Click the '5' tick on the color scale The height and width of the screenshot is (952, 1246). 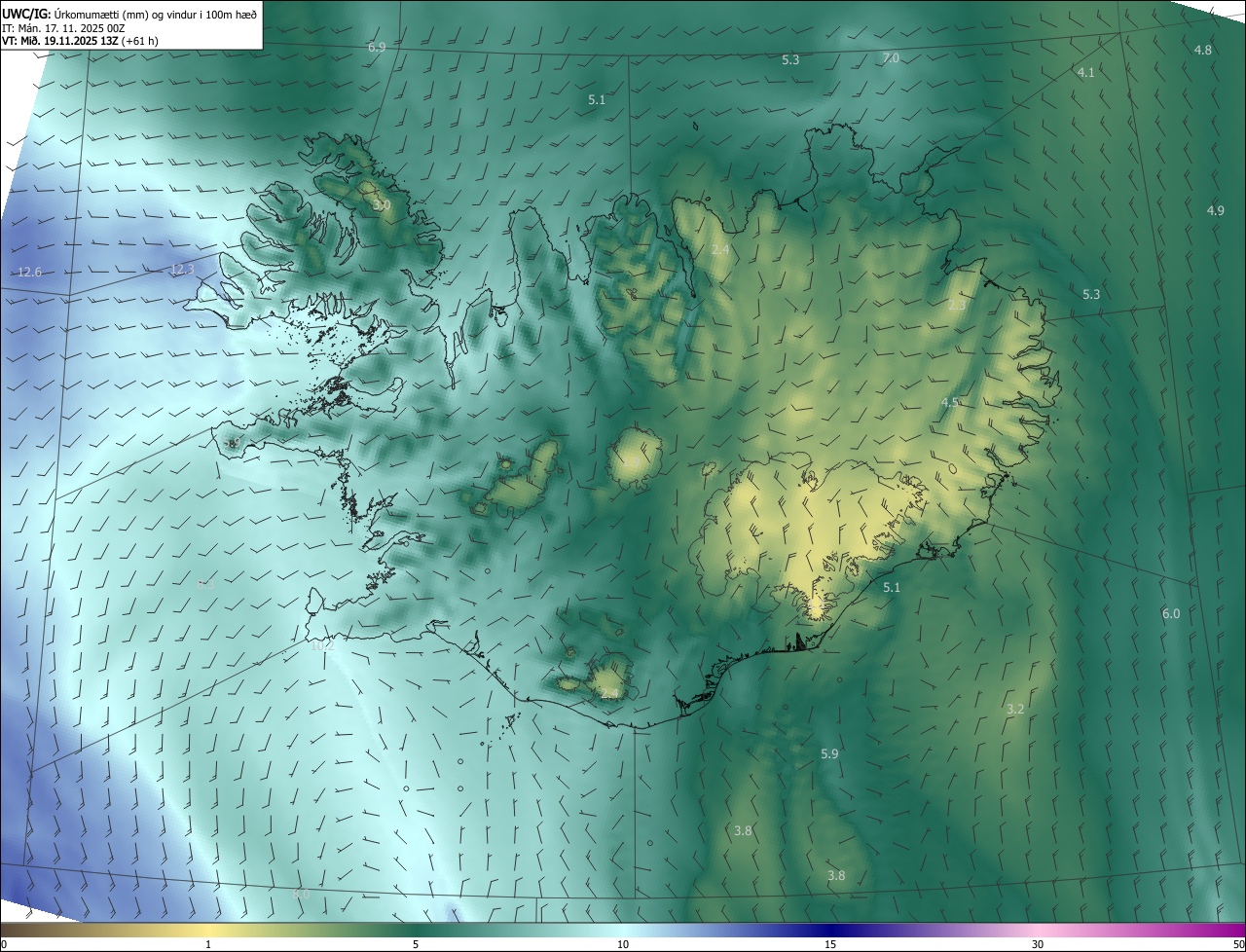(416, 945)
